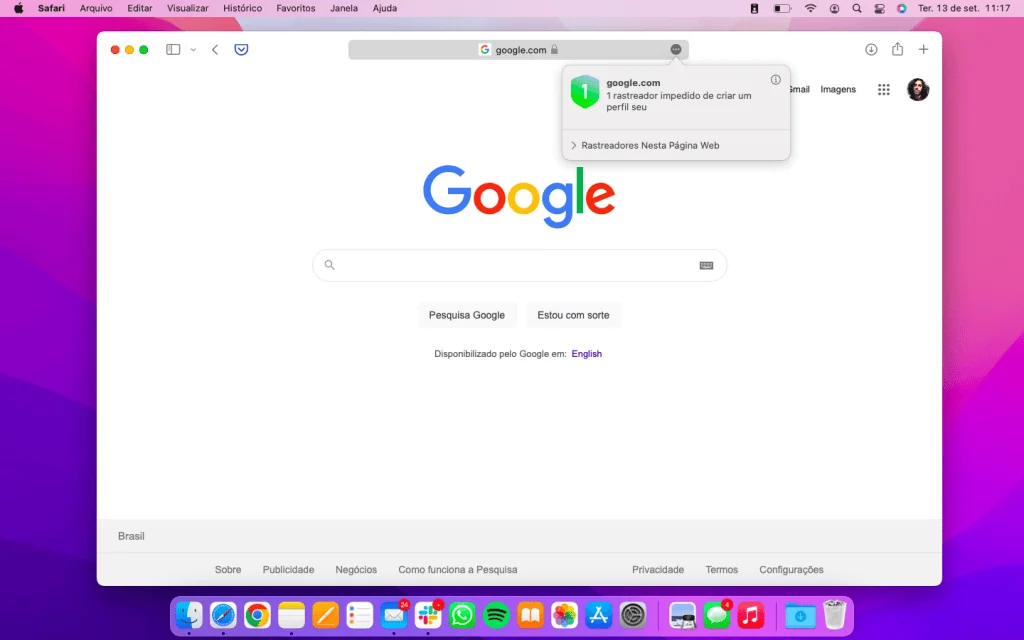Viewport: 1024px width, 640px height.
Task: Open the Privacidade footer link
Action: pyautogui.click(x=658, y=569)
